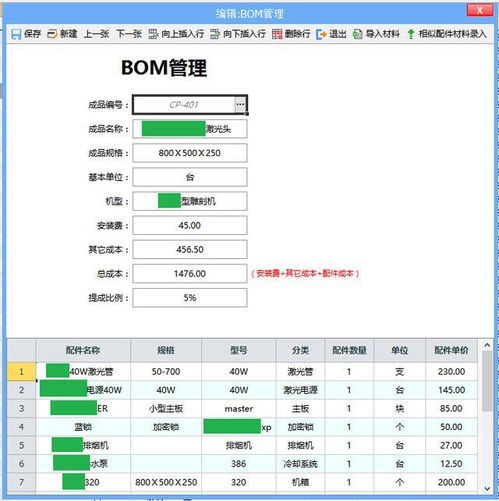Click the 总成本 field showing 1476.00

[x=190, y=273]
